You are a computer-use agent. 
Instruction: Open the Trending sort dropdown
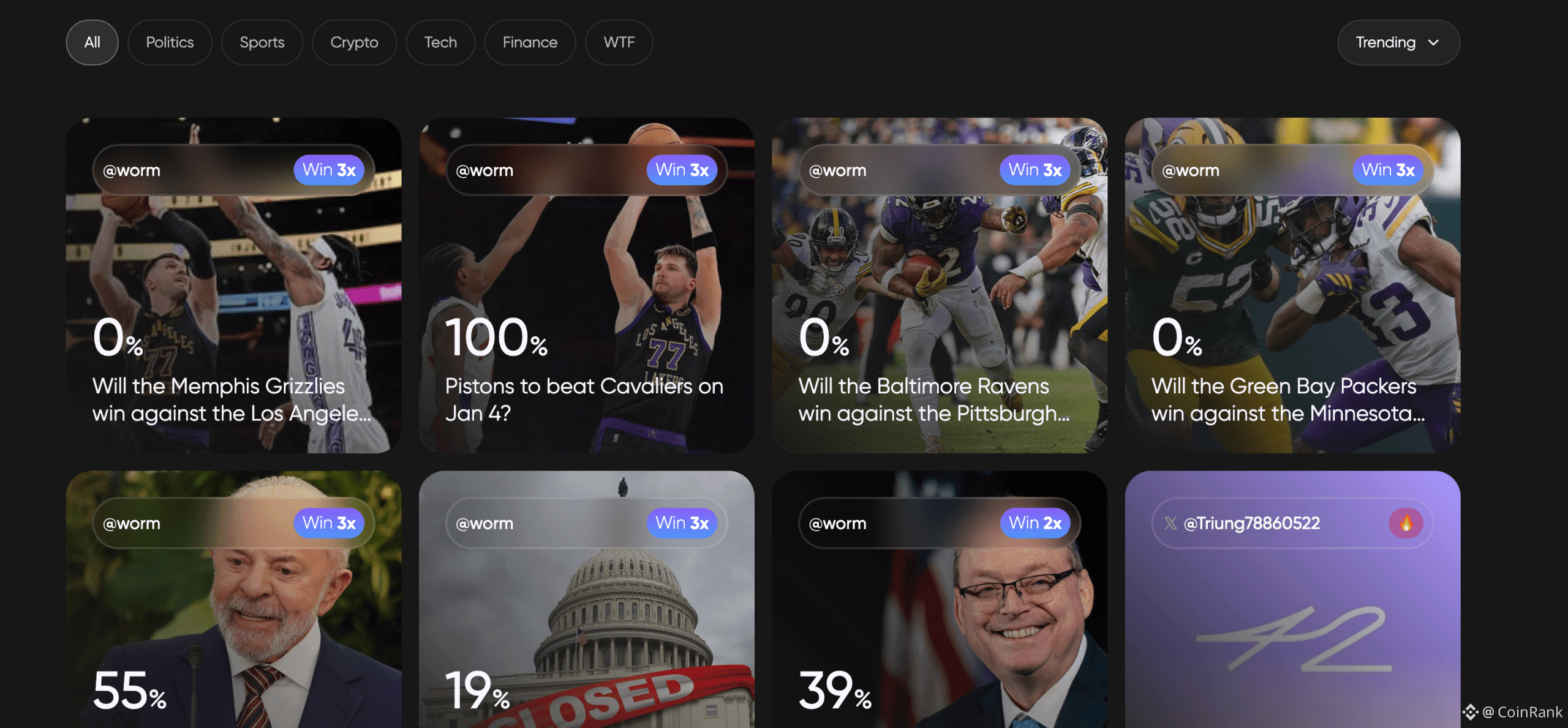[x=1398, y=42]
